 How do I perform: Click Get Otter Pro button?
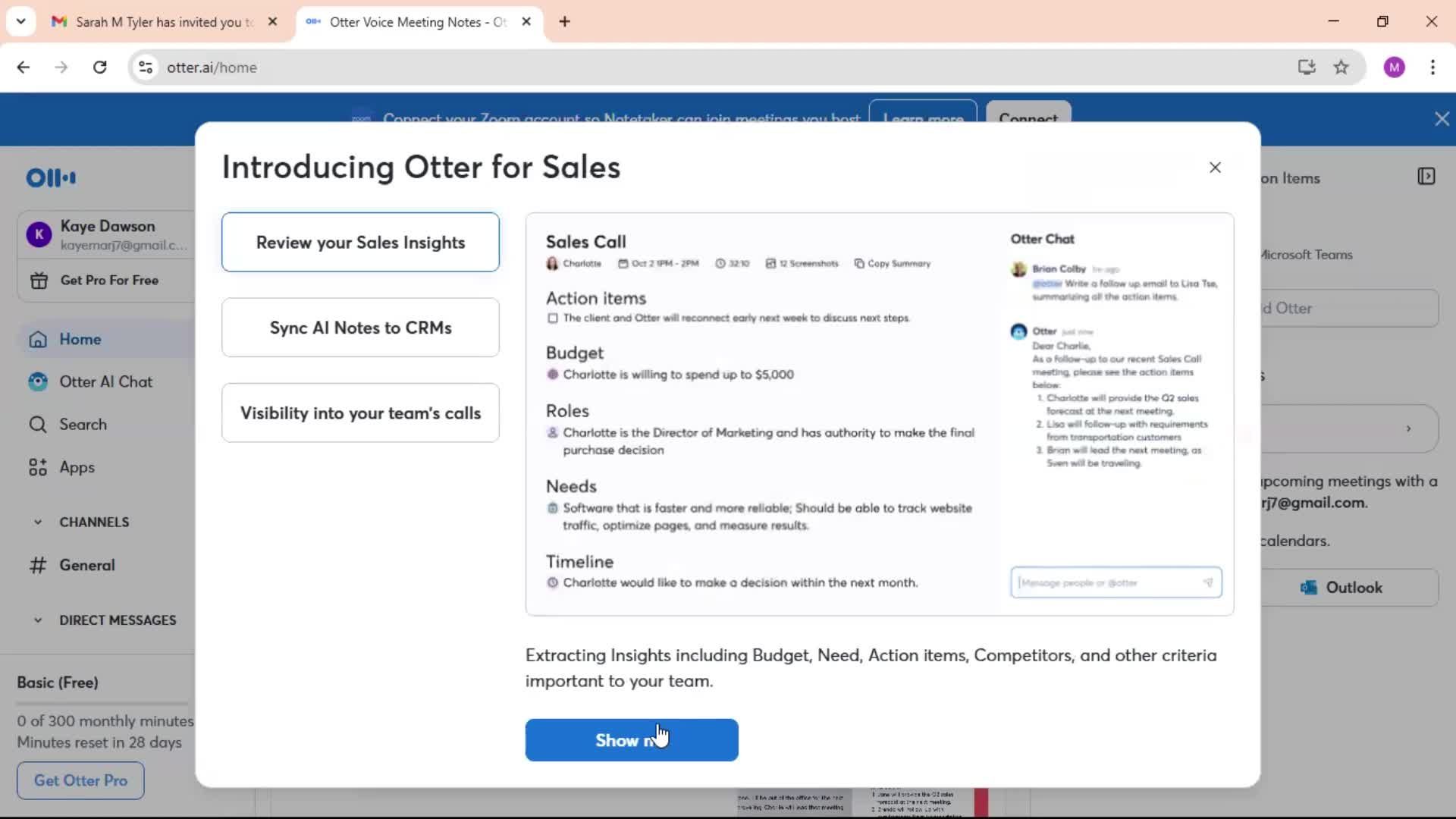pyautogui.click(x=80, y=780)
